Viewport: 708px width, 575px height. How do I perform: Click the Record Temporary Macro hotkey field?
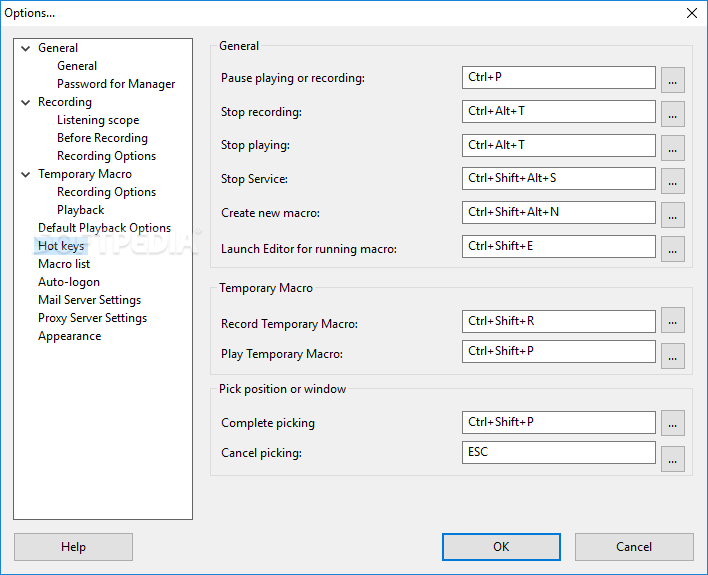tap(559, 322)
